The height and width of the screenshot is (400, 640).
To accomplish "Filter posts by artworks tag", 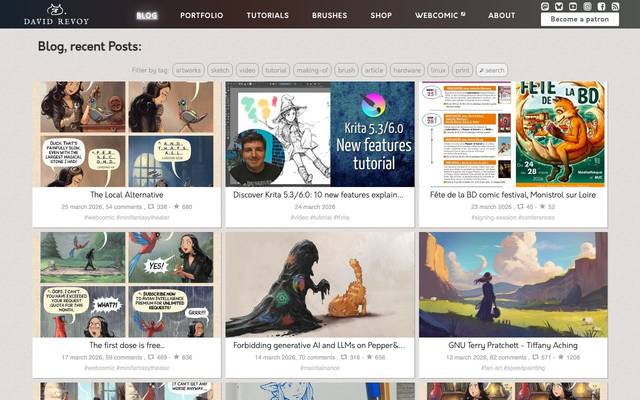I will pos(188,70).
